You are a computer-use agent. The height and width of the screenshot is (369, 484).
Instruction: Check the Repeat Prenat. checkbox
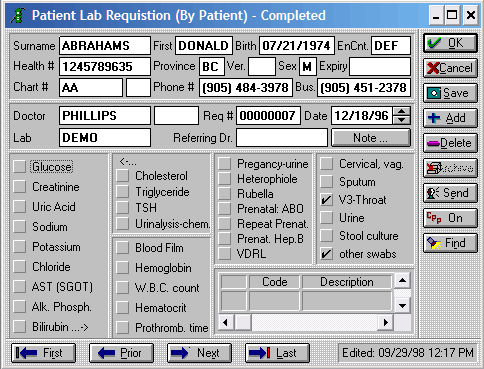(225, 224)
